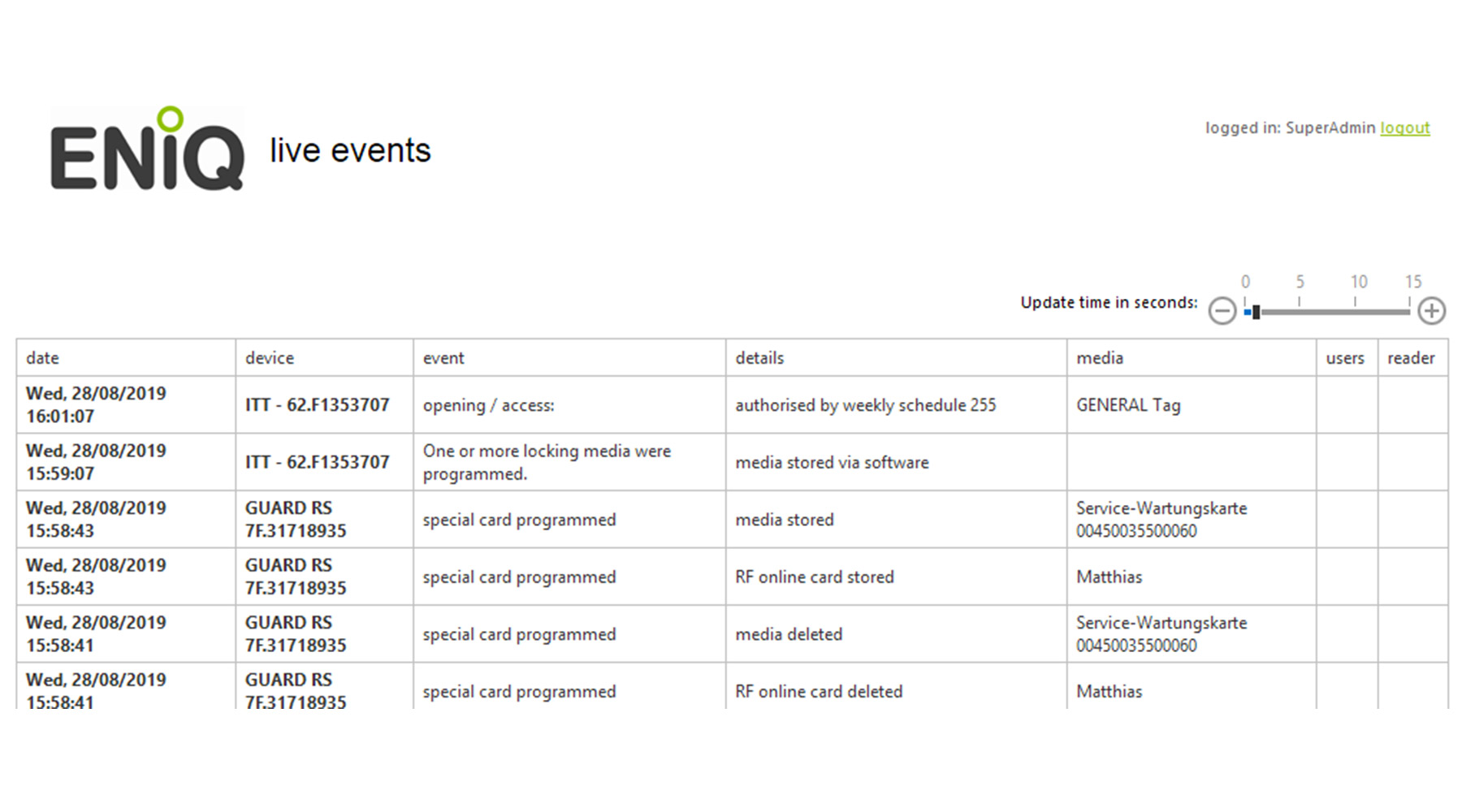
Task: Click the 'RF online card stored' details cell
Action: 815,577
